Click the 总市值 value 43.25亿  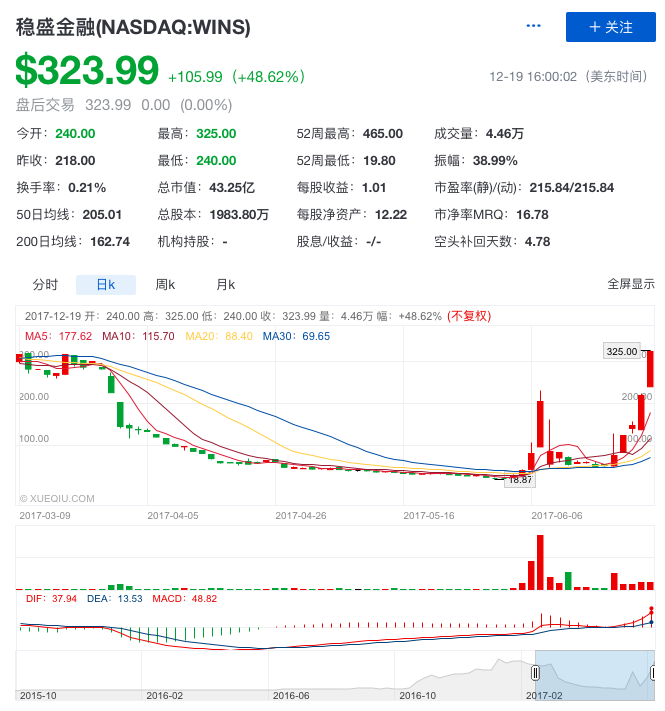coord(232,188)
